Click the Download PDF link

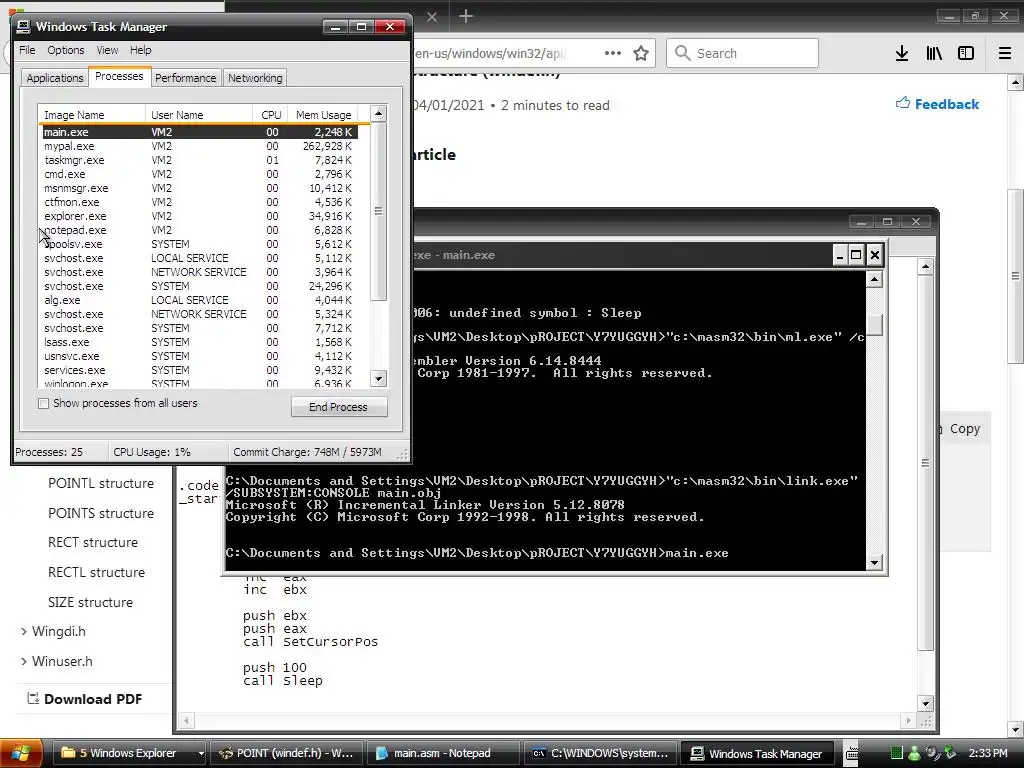[x=93, y=699]
